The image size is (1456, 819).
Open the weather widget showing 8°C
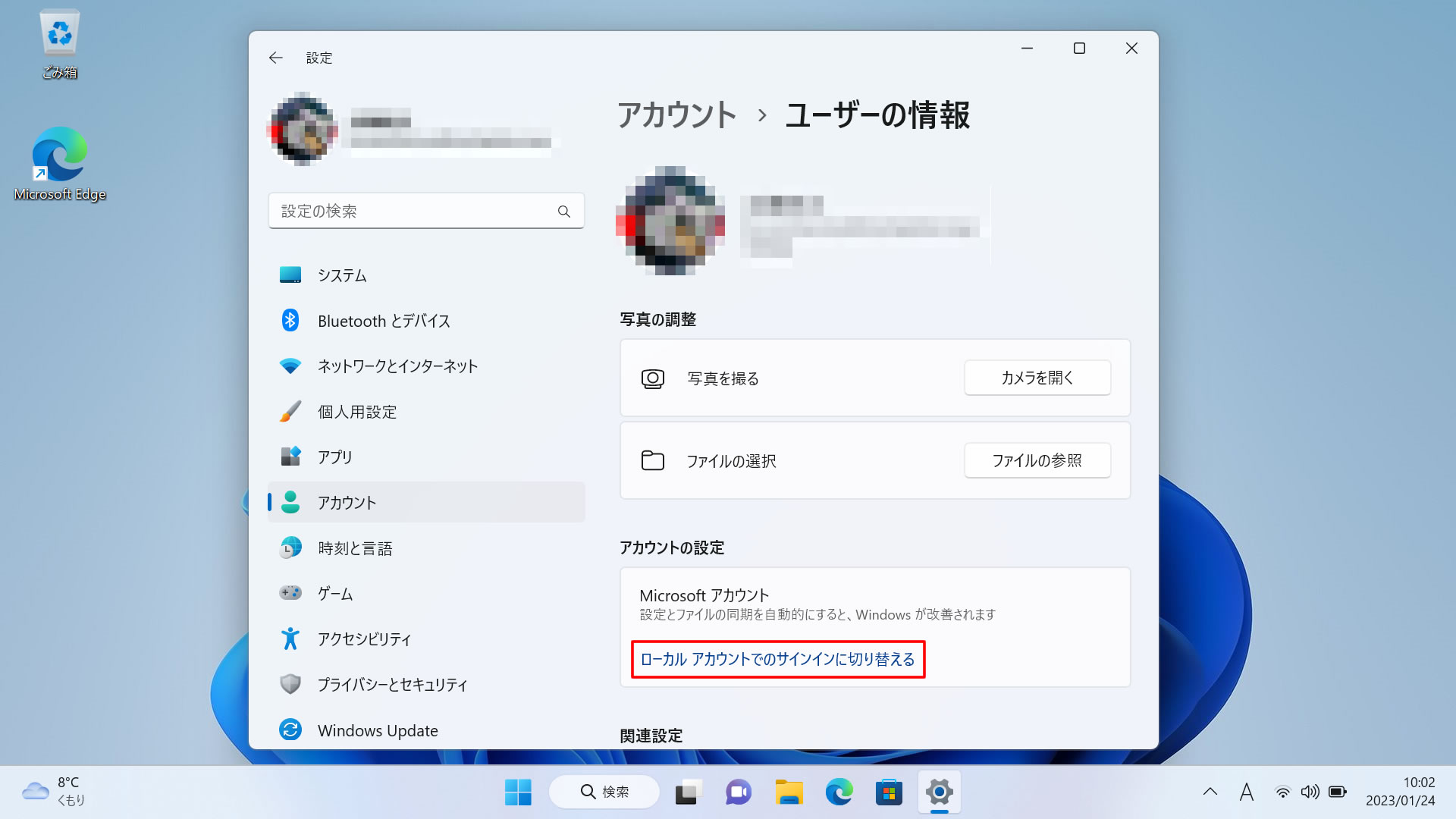(55, 791)
